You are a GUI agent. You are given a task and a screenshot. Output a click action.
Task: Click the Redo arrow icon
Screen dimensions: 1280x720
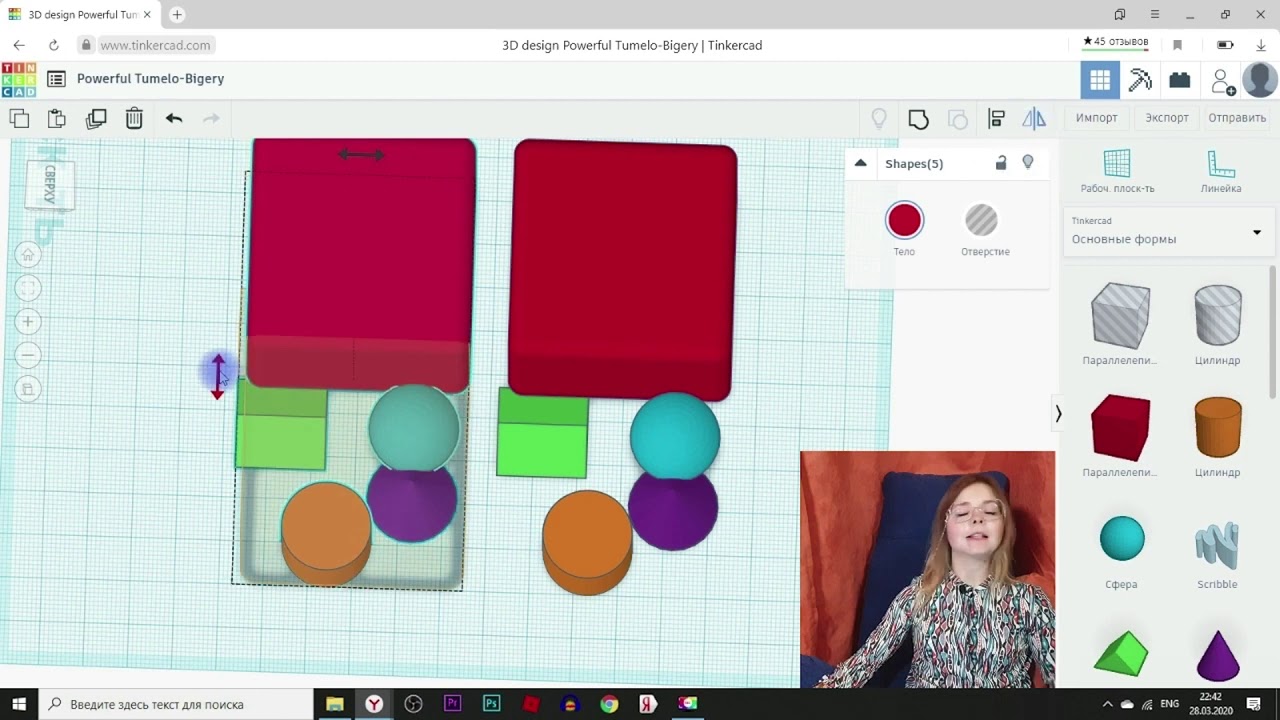tap(211, 118)
